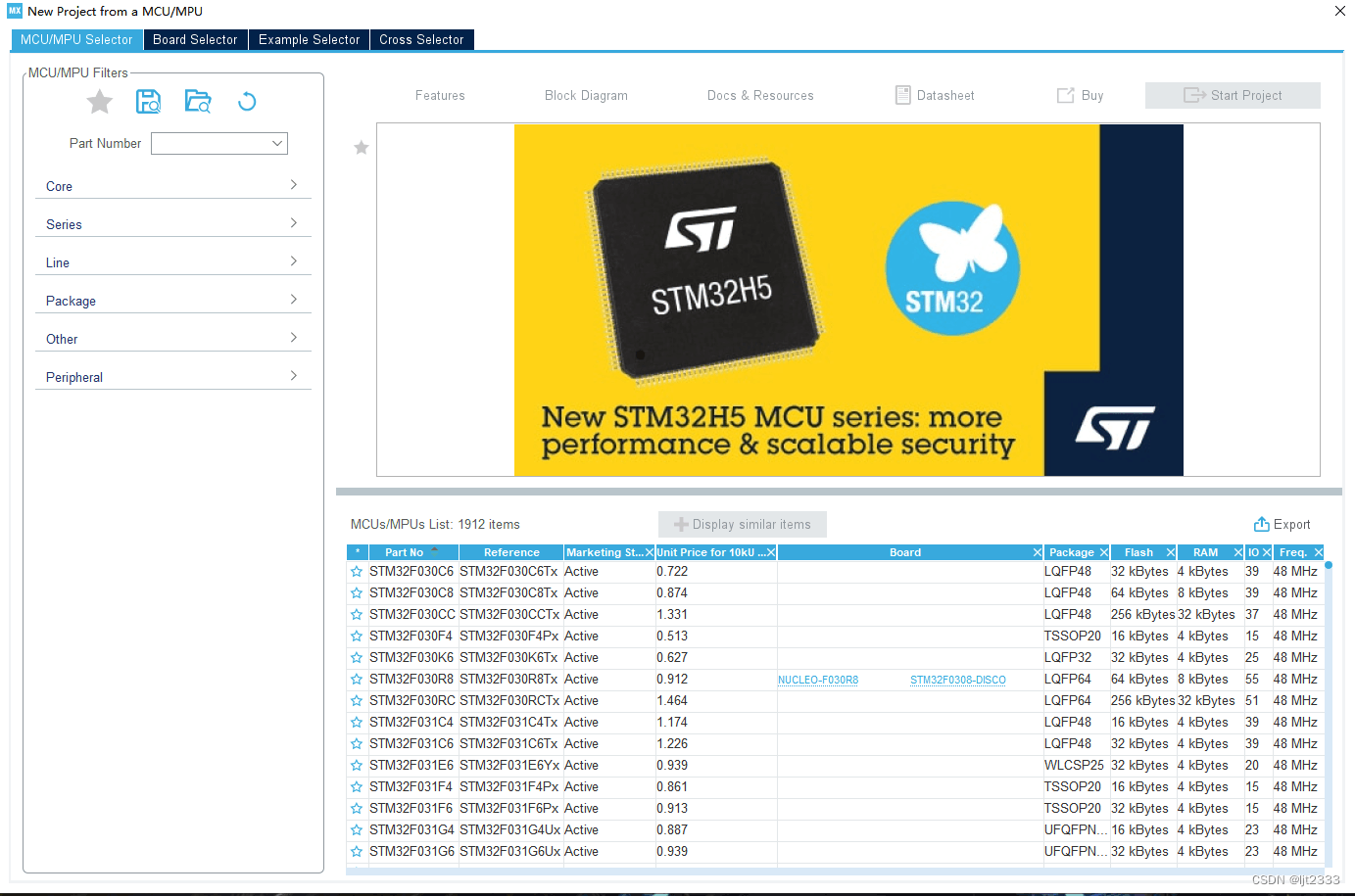
Task: Click the favorite star beside the banner
Action: (362, 148)
